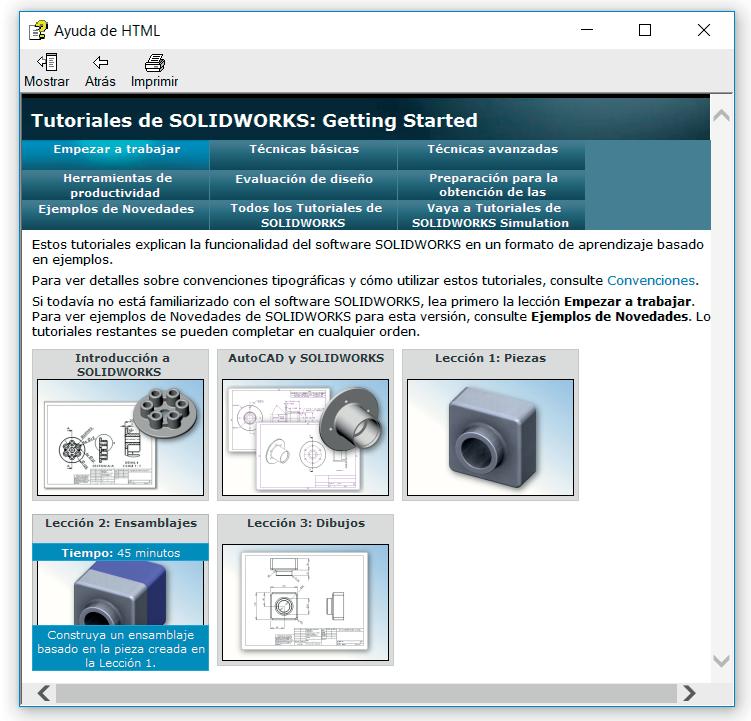Open Lección 1: Piezas thumbnail

click(490, 437)
